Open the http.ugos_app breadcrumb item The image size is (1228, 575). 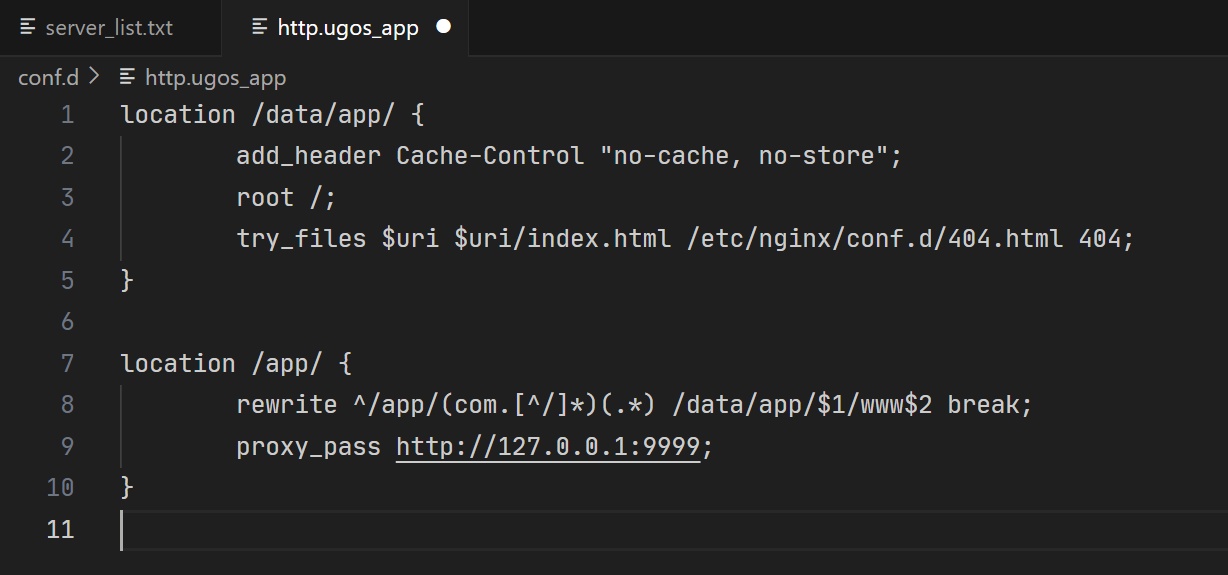pyautogui.click(x=215, y=77)
